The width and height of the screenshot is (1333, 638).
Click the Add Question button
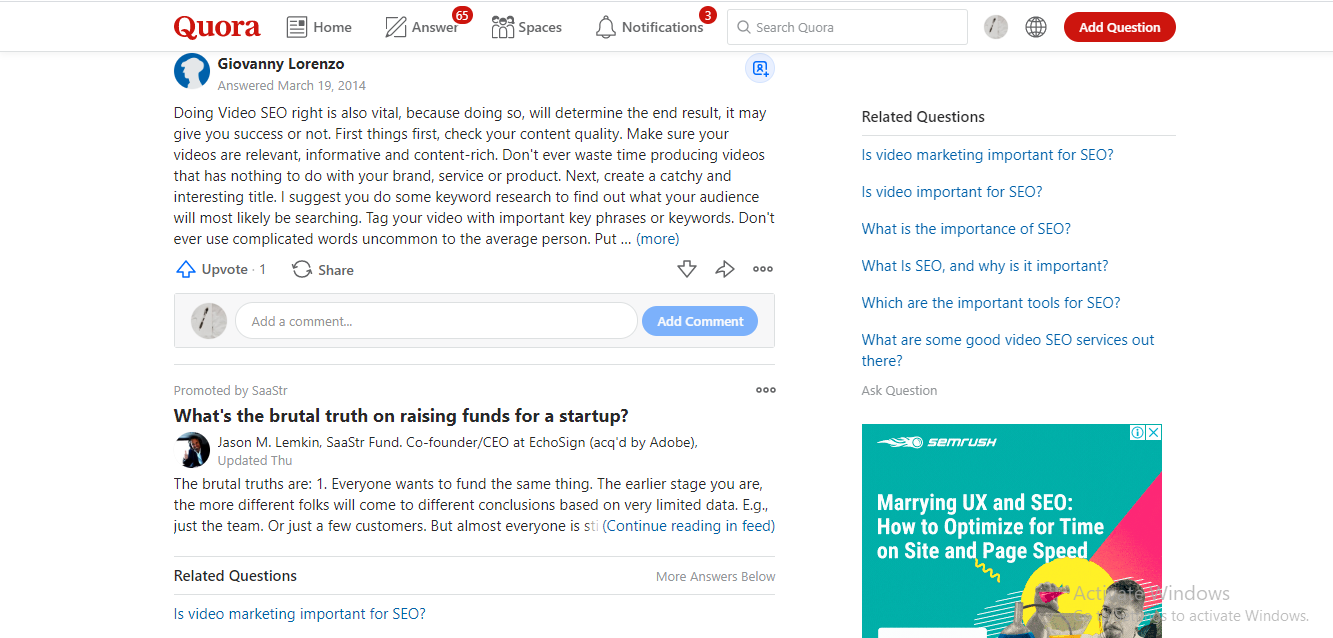[x=1119, y=27]
